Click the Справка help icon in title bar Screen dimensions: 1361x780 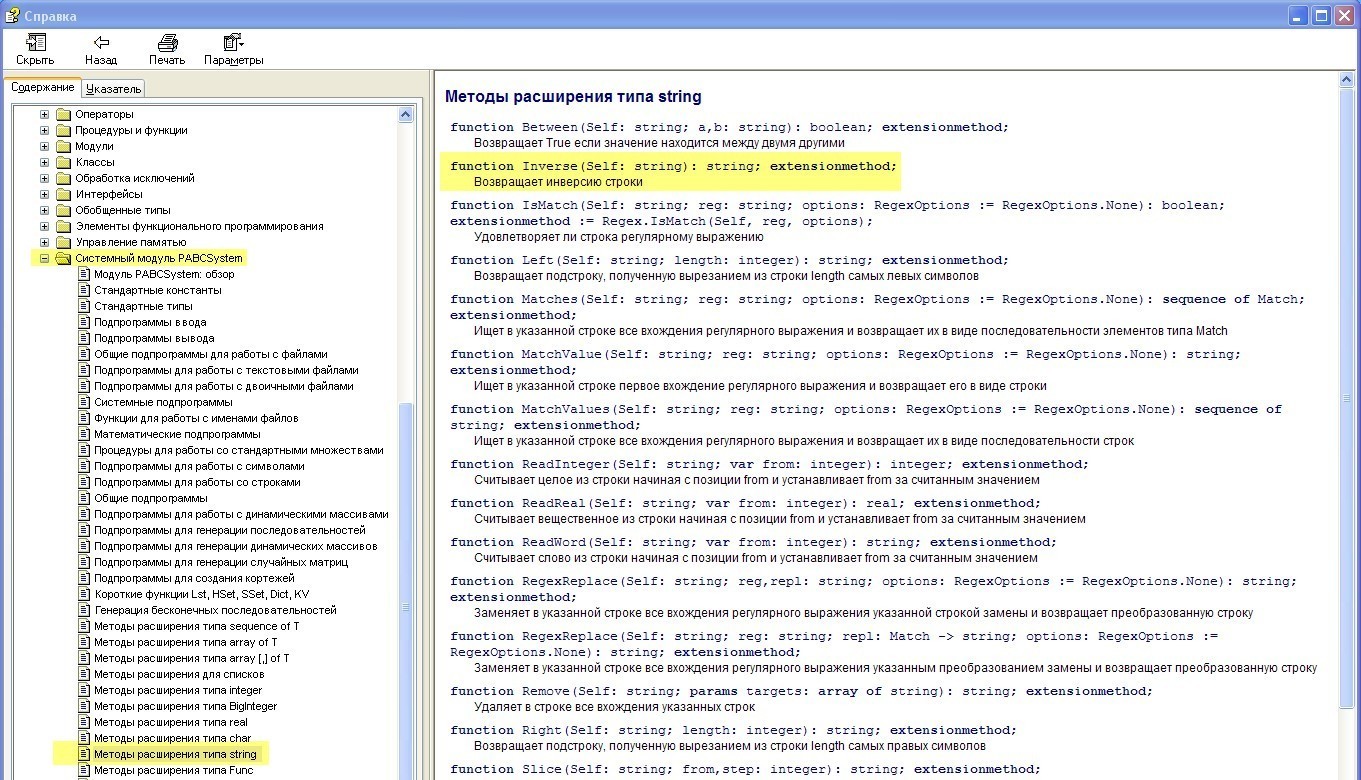12,15
